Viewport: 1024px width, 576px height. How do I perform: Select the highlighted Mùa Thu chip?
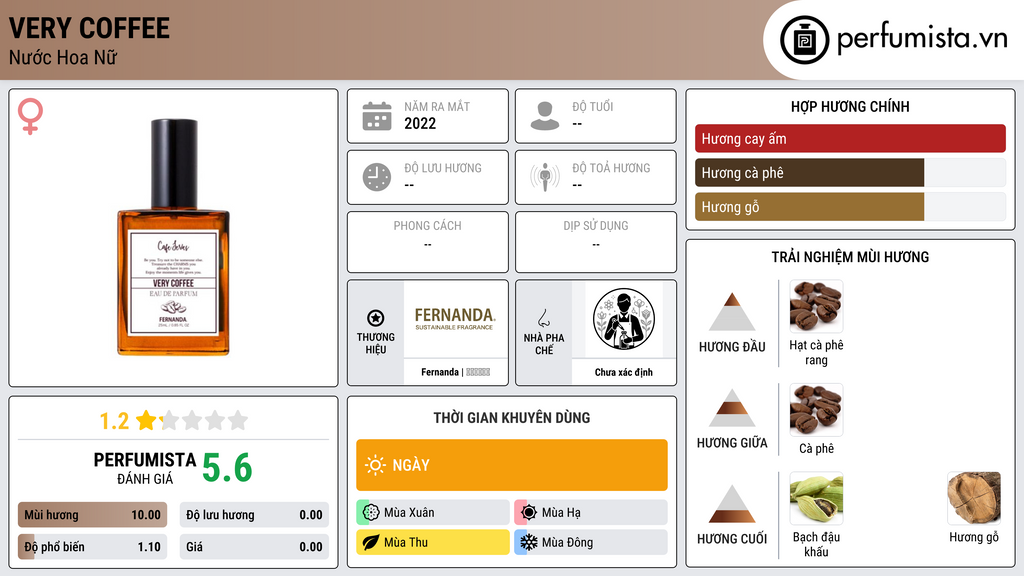[432, 542]
